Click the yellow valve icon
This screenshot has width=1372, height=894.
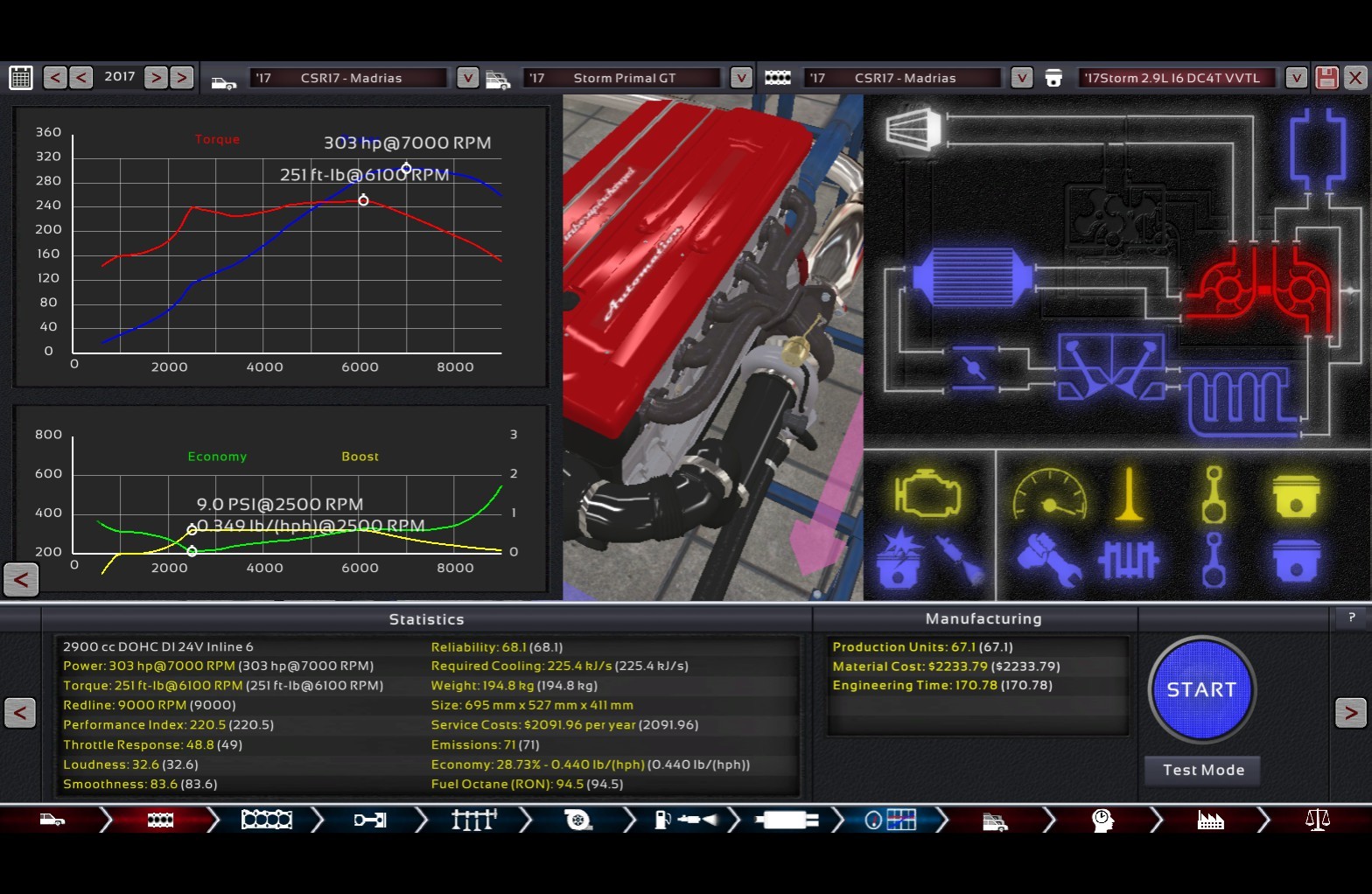[x=1129, y=494]
